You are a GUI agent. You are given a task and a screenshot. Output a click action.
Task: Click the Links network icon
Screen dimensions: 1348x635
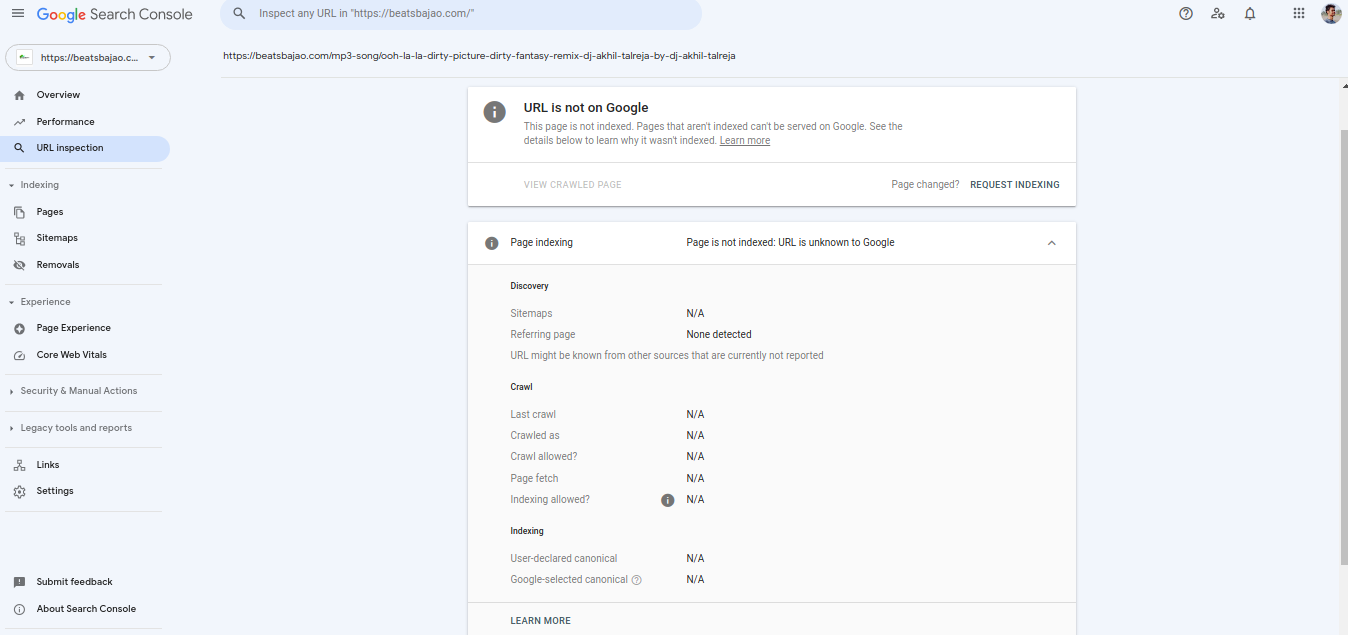pyautogui.click(x=19, y=465)
